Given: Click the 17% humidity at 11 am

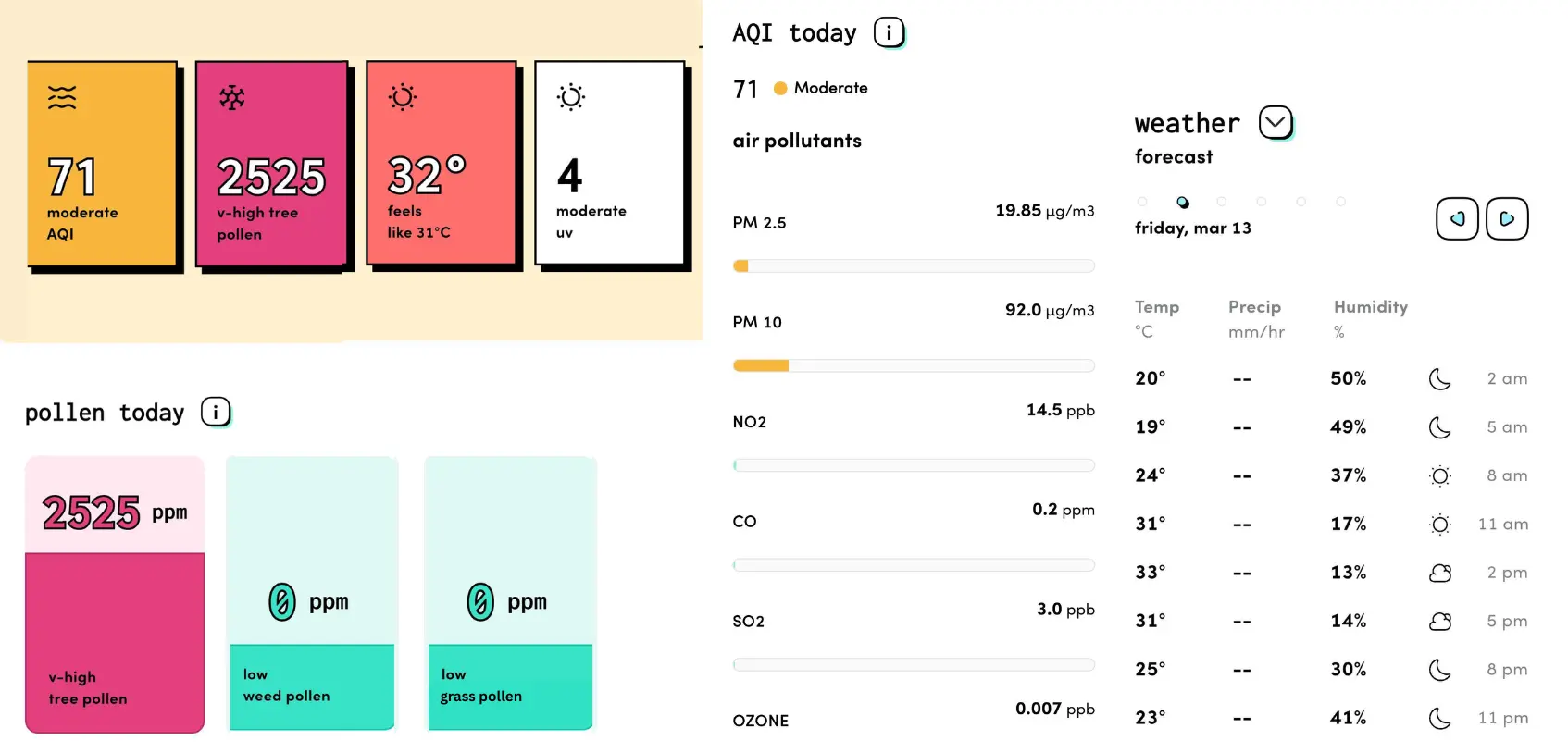Looking at the screenshot, I should pos(1349,524).
